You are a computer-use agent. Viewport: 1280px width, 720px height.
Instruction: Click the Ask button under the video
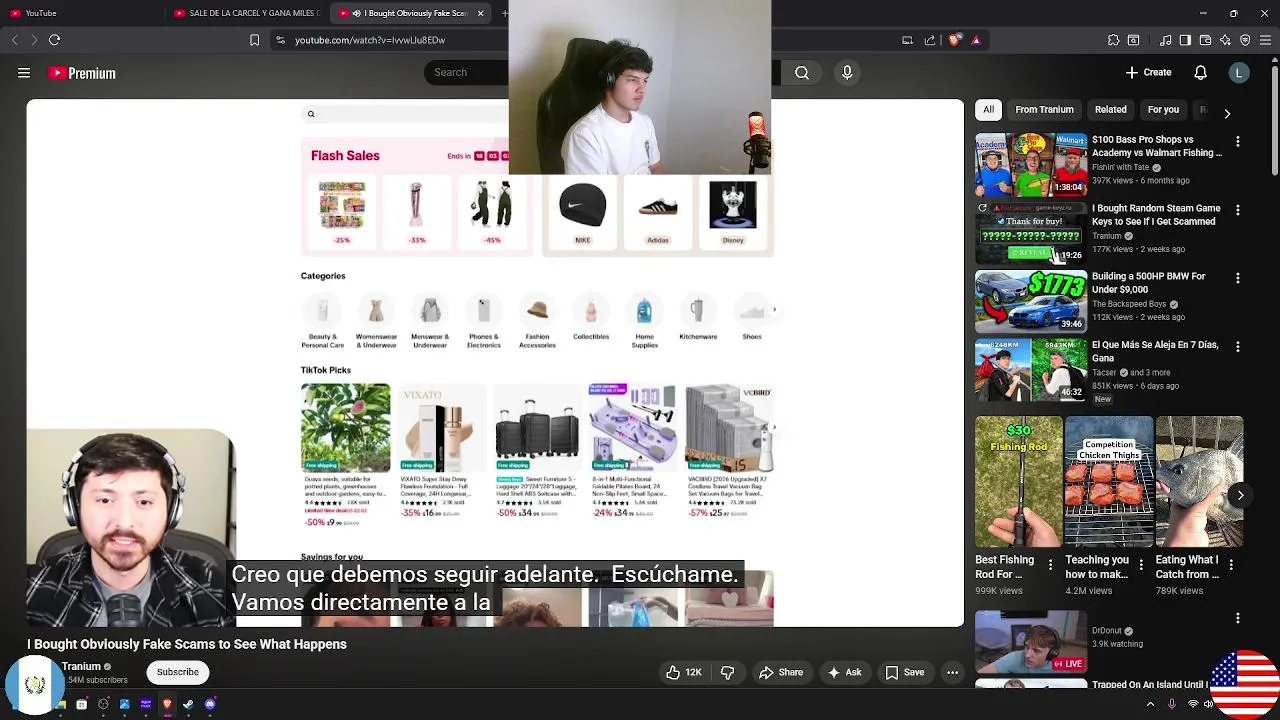[x=844, y=673]
